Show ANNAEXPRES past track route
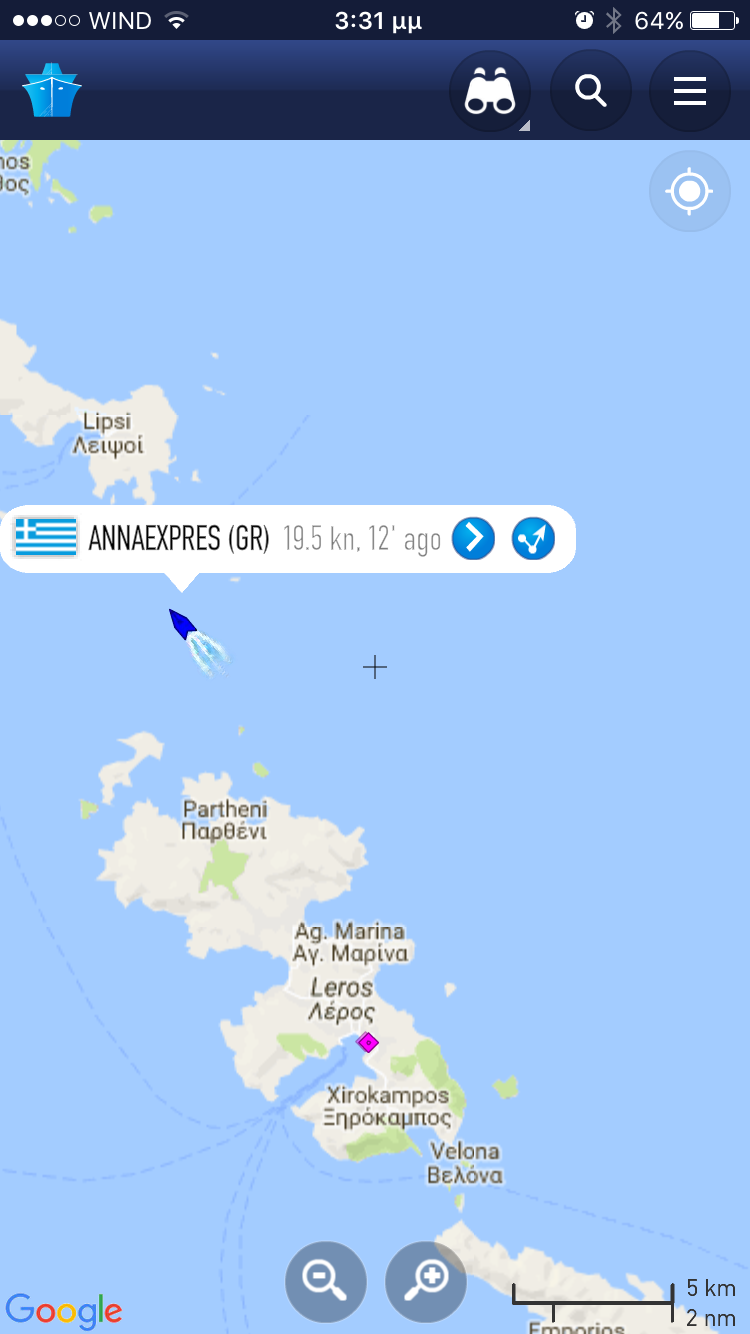The image size is (750, 1334). click(533, 538)
